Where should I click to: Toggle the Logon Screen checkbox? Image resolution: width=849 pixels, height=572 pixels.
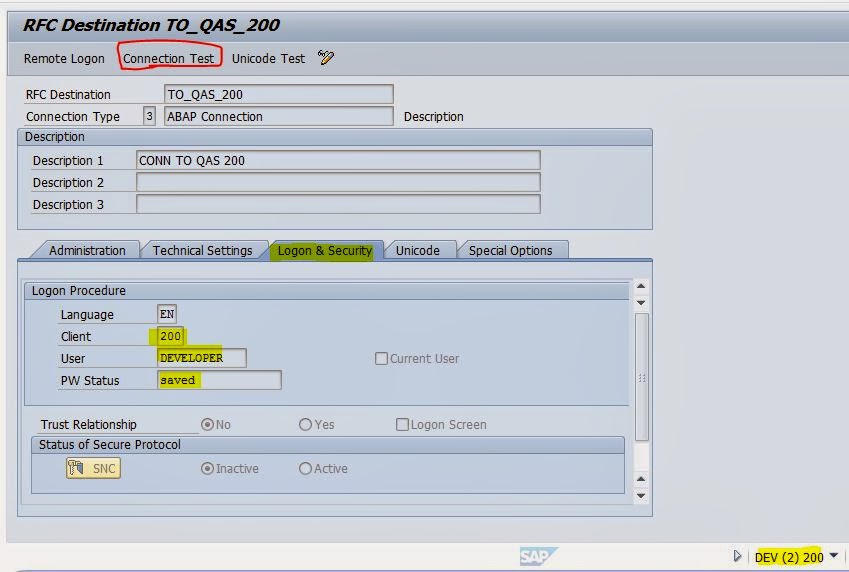402,424
